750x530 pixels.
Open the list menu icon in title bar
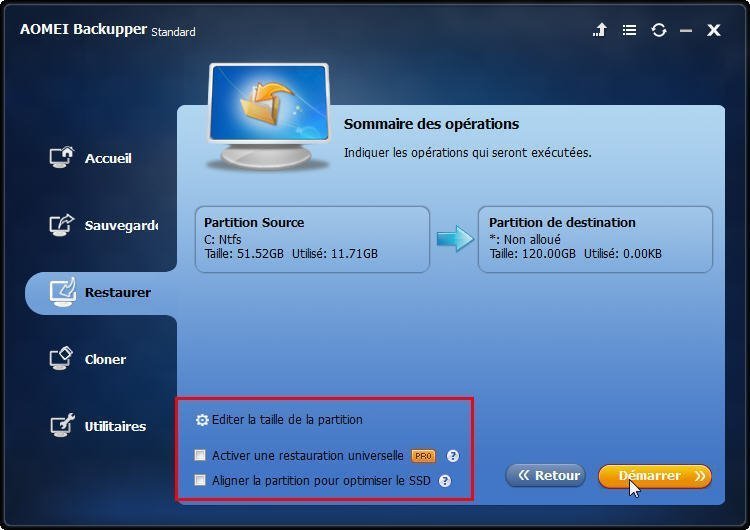coord(629,31)
